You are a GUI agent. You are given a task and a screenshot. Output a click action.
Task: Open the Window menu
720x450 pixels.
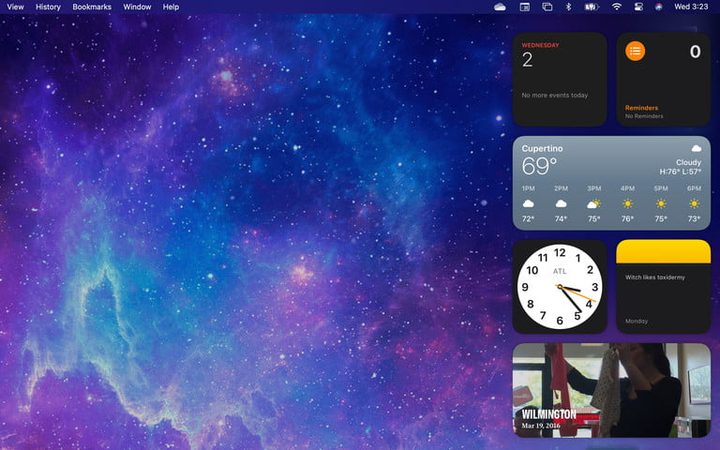pyautogui.click(x=137, y=7)
